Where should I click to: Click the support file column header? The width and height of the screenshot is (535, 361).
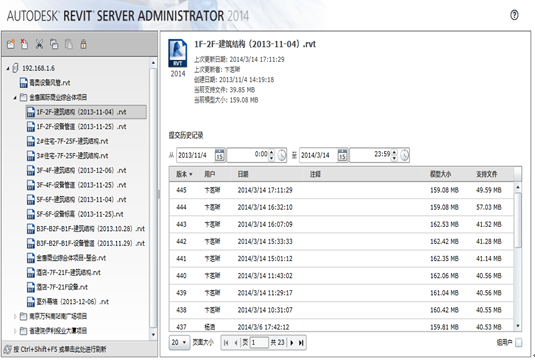click(487, 174)
